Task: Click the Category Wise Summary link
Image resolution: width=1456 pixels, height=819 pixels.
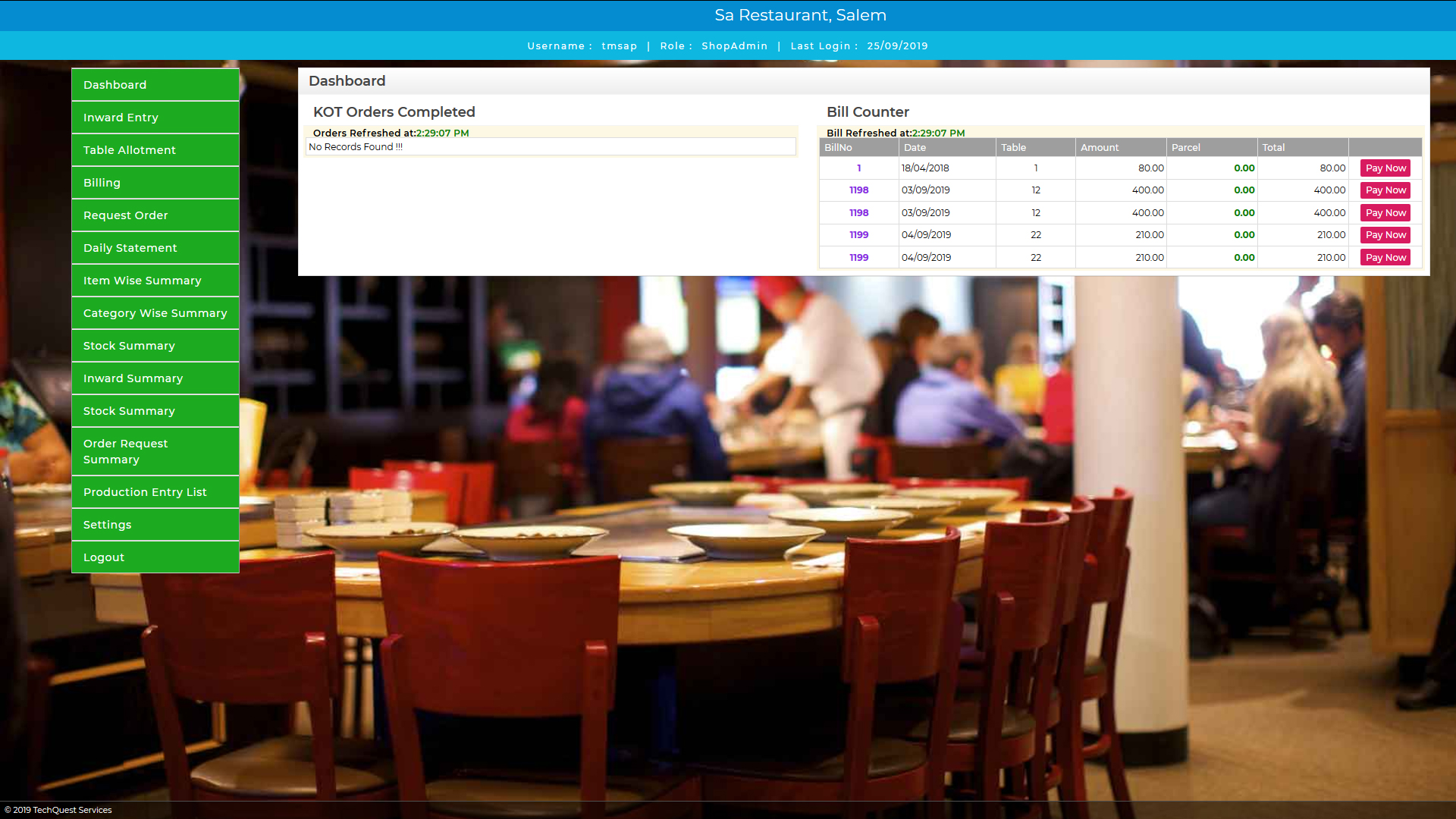Action: (x=155, y=313)
